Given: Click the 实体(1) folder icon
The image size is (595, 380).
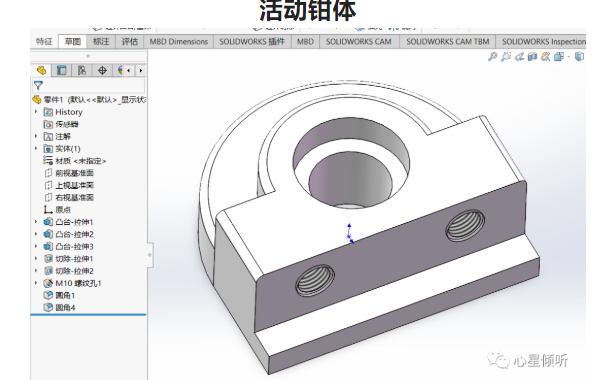Looking at the screenshot, I should point(48,148).
